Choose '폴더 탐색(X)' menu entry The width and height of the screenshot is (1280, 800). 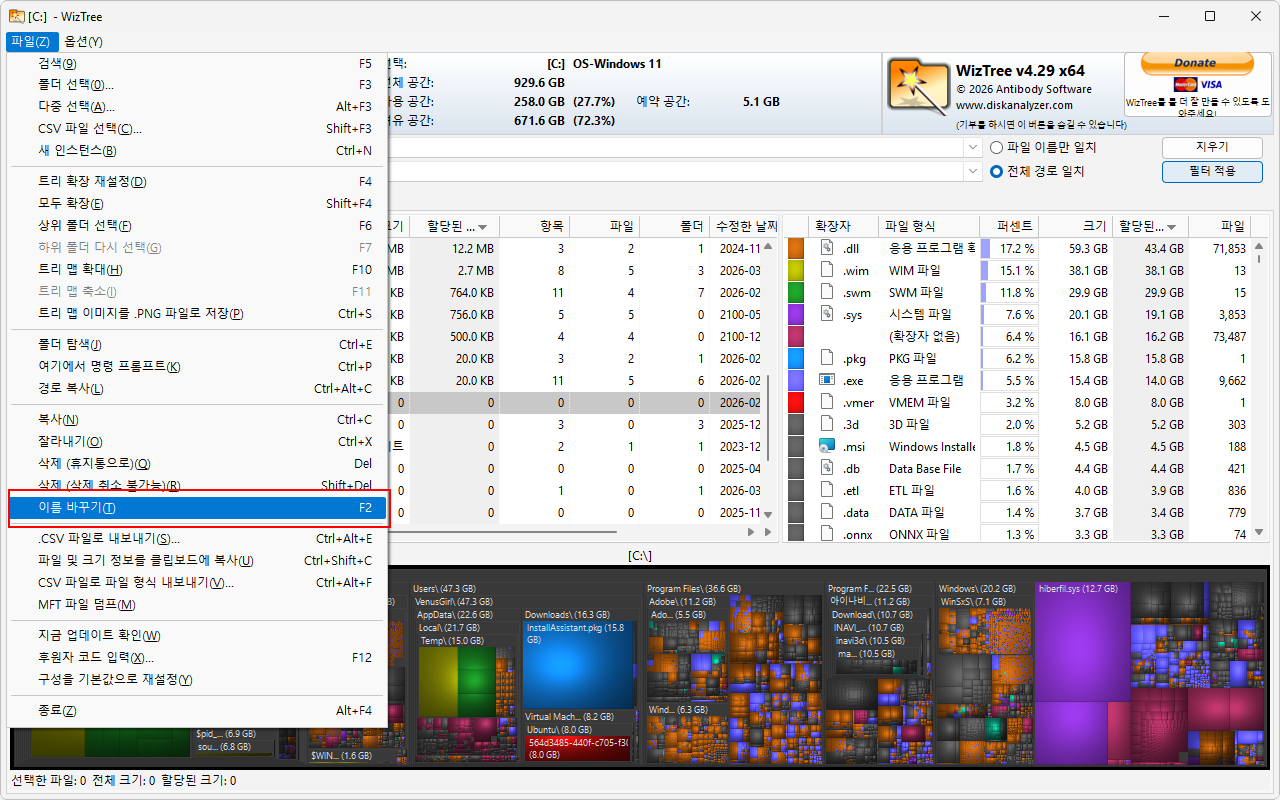pyautogui.click(x=197, y=345)
